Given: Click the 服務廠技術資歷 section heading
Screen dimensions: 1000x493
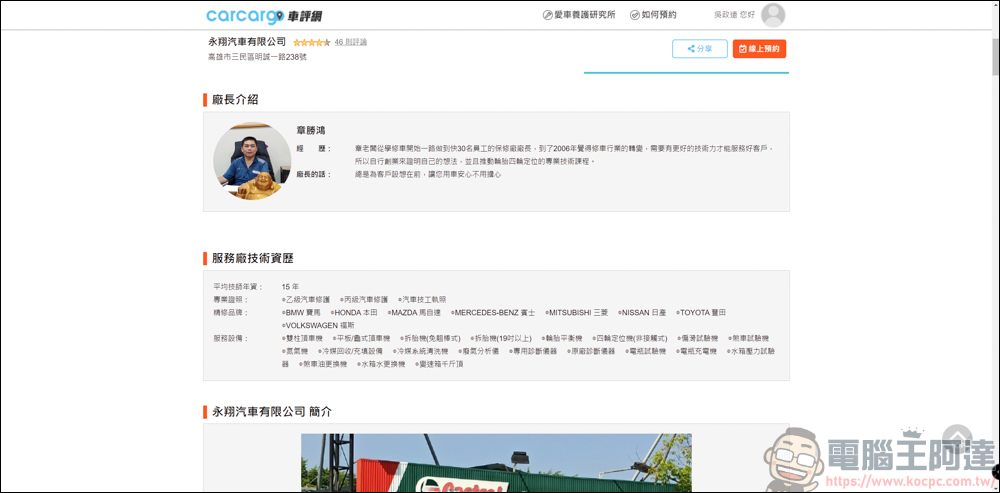Looking at the screenshot, I should 253,258.
